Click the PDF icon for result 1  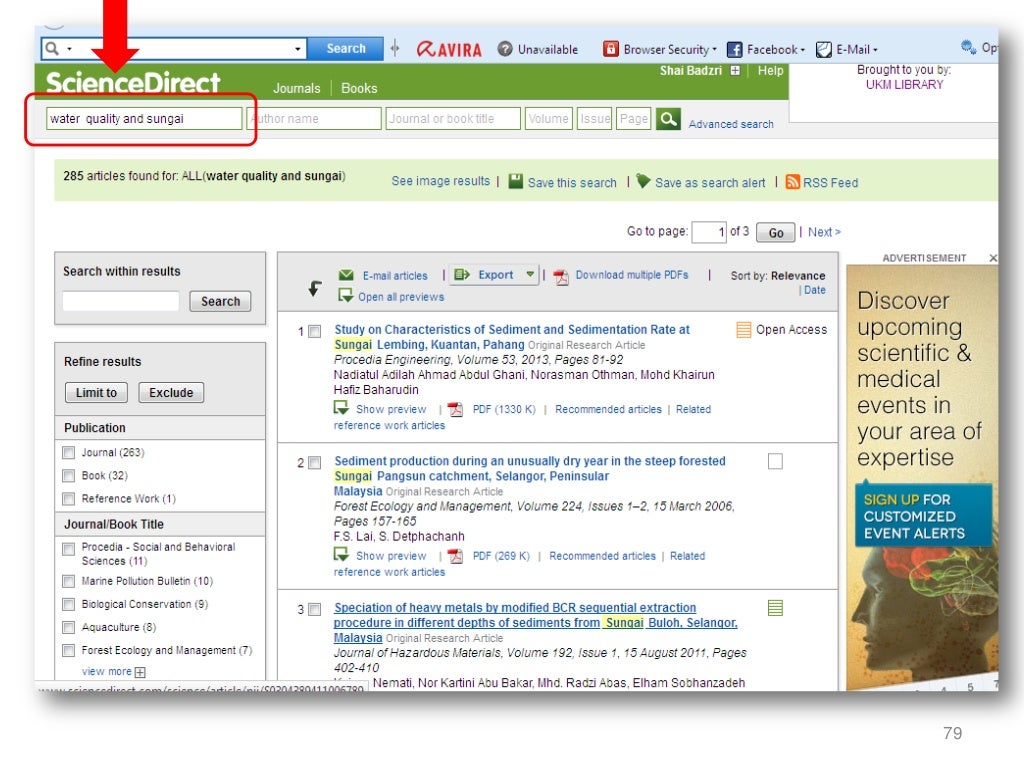455,409
